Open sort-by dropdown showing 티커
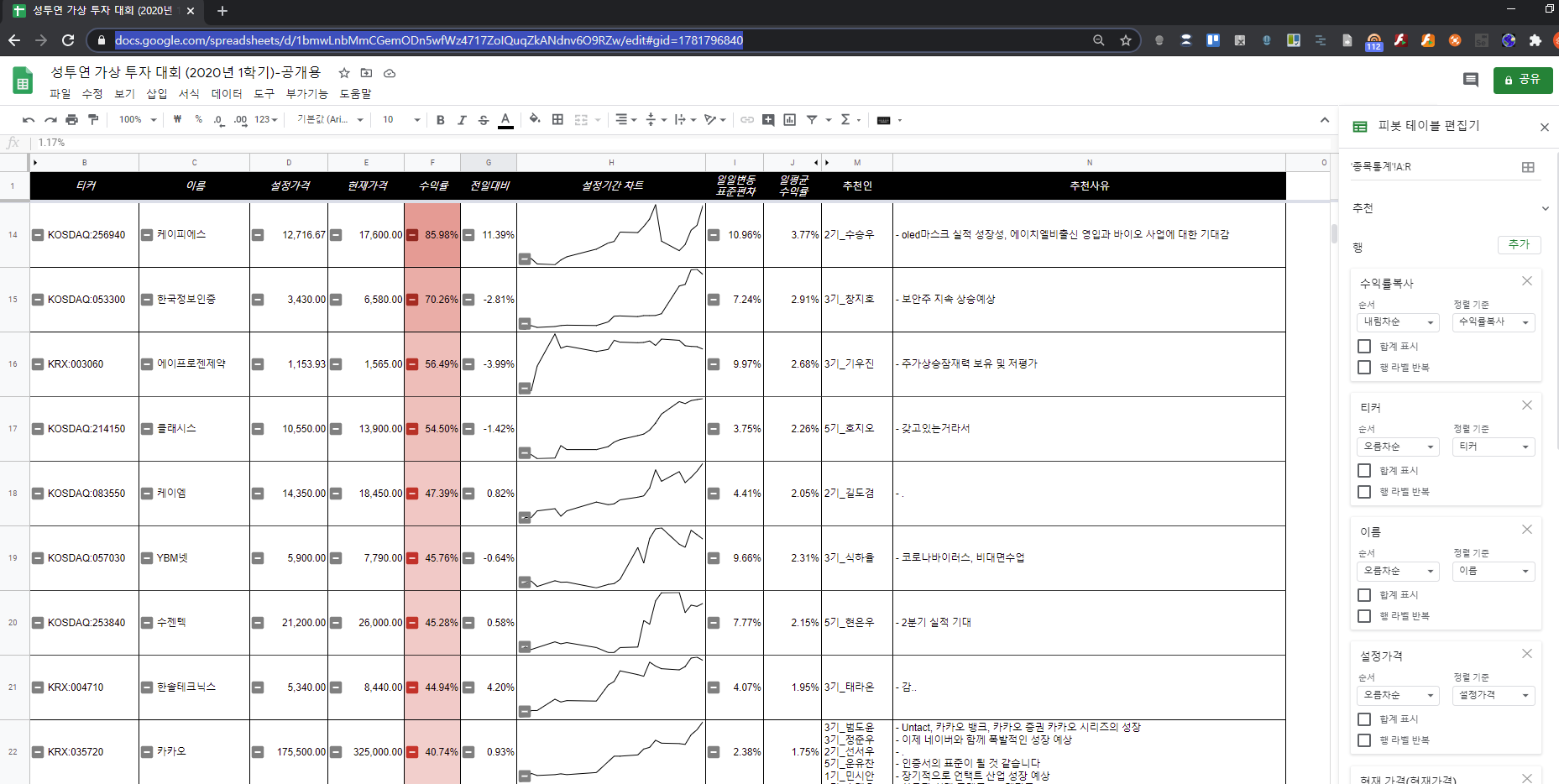 pos(1494,447)
